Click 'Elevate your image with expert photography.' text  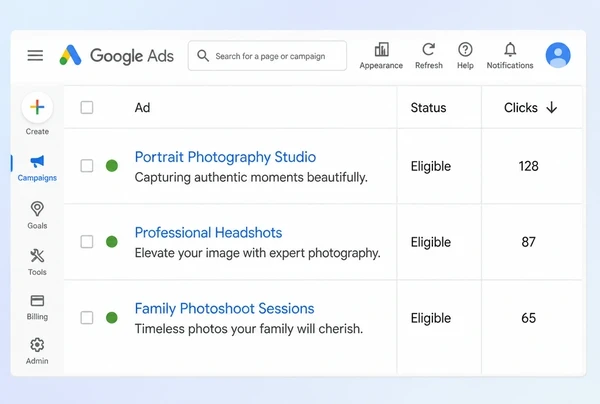coord(258,253)
